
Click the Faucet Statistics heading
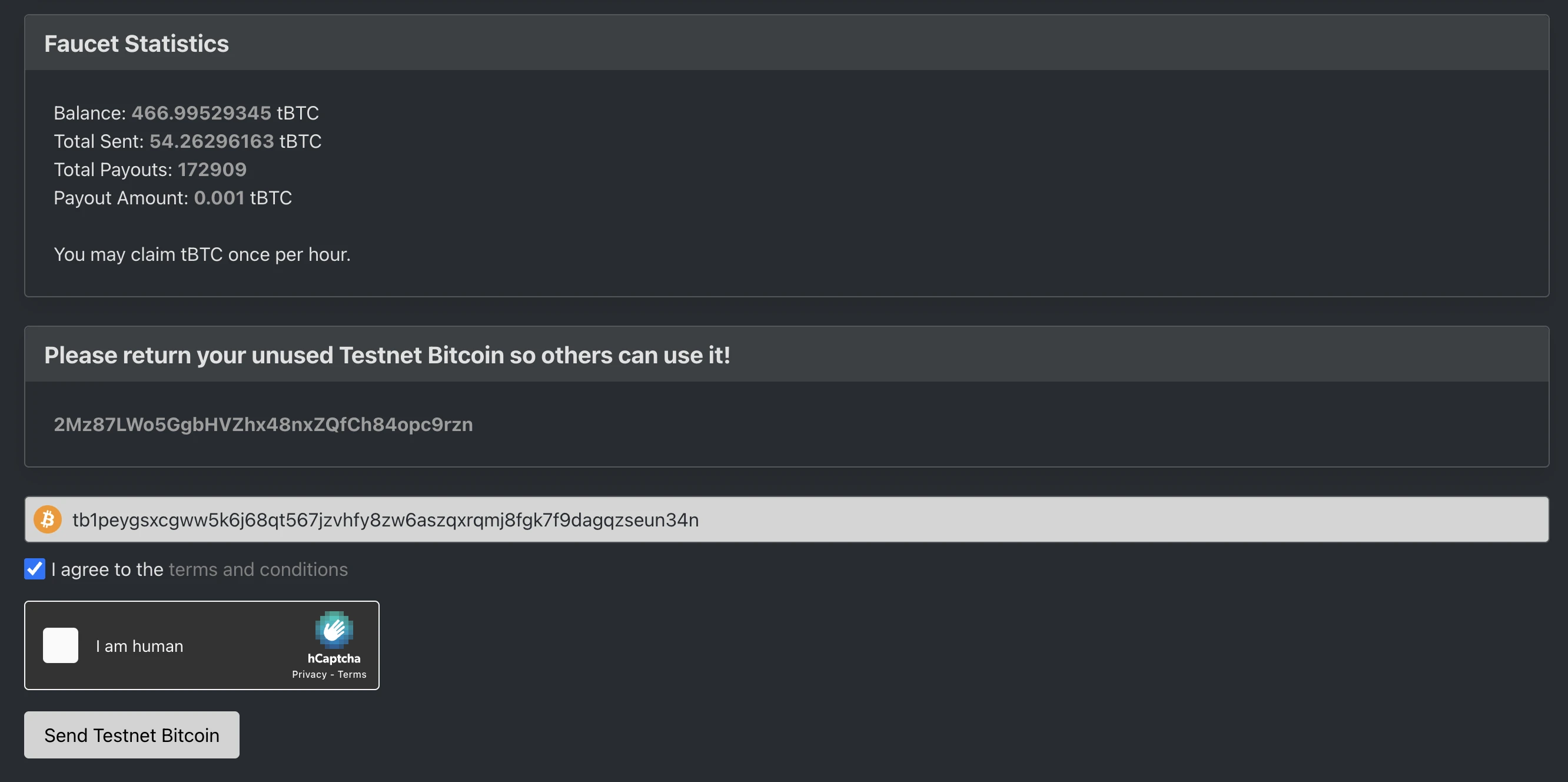coord(137,44)
